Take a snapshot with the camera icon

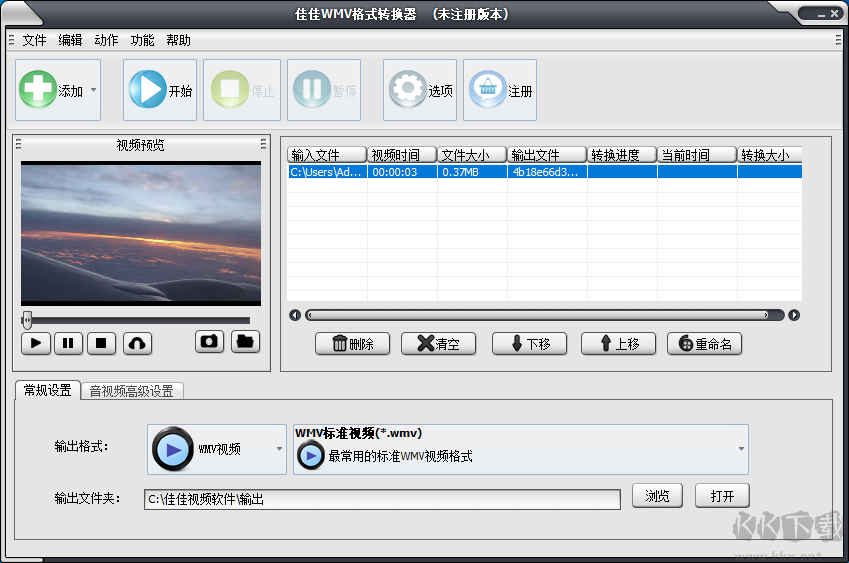(x=209, y=342)
